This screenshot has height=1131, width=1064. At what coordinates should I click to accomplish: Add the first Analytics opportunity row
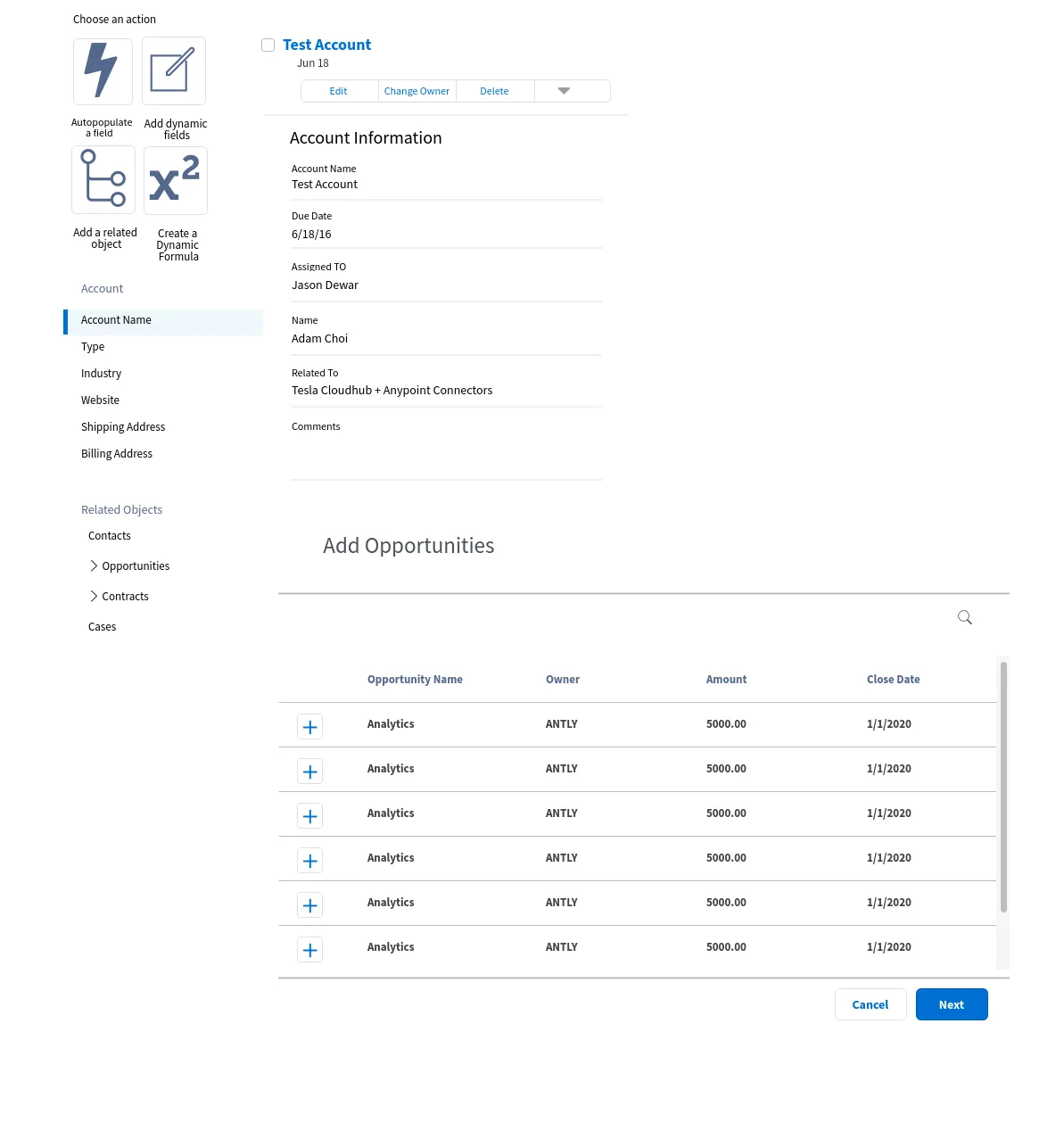[x=309, y=727]
